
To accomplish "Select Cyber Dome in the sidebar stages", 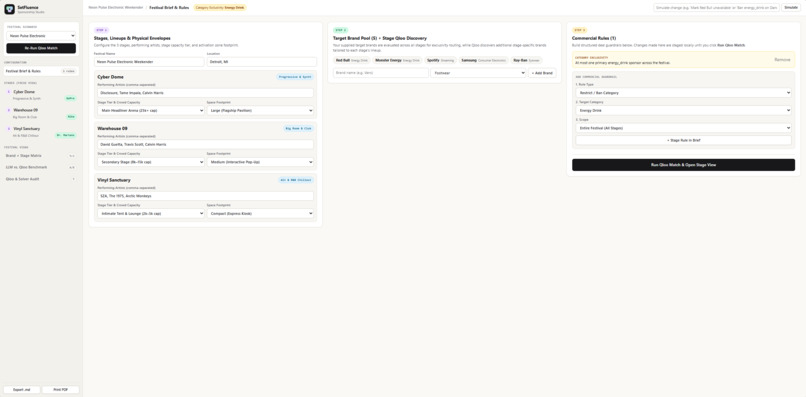I will pos(41,95).
